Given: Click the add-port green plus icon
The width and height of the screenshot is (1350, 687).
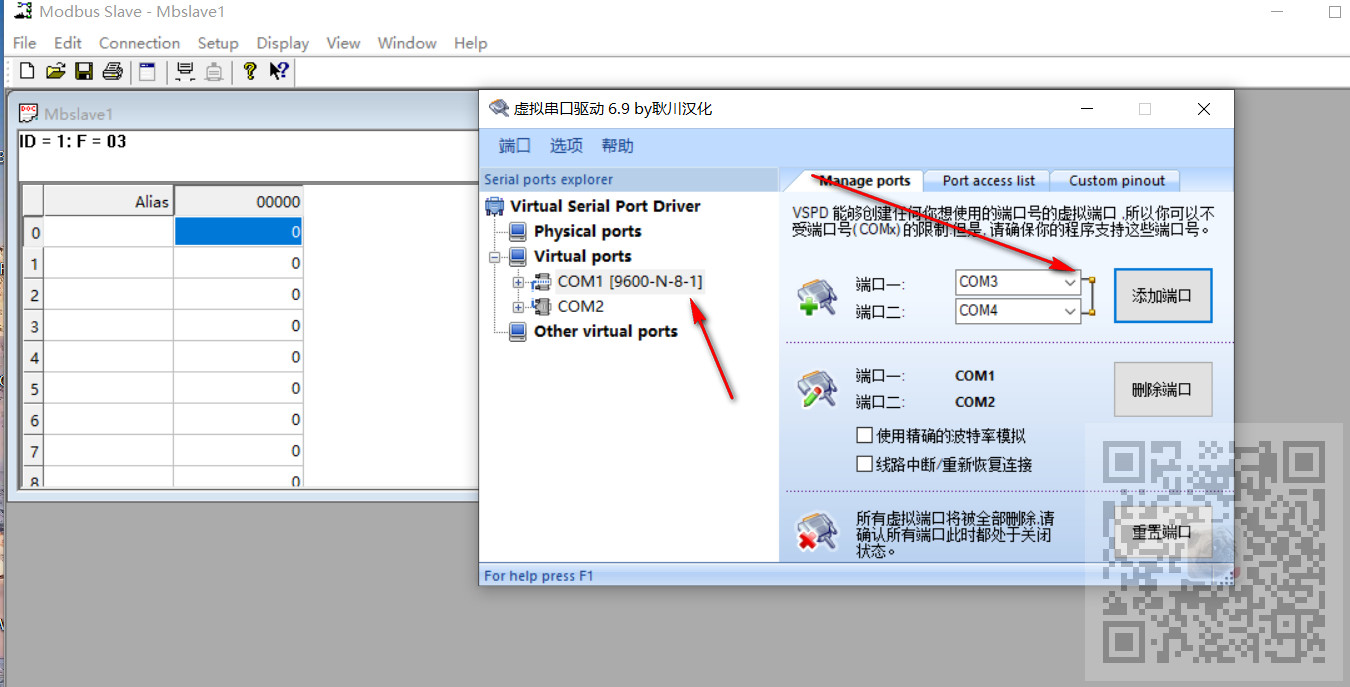Looking at the screenshot, I should [x=816, y=297].
